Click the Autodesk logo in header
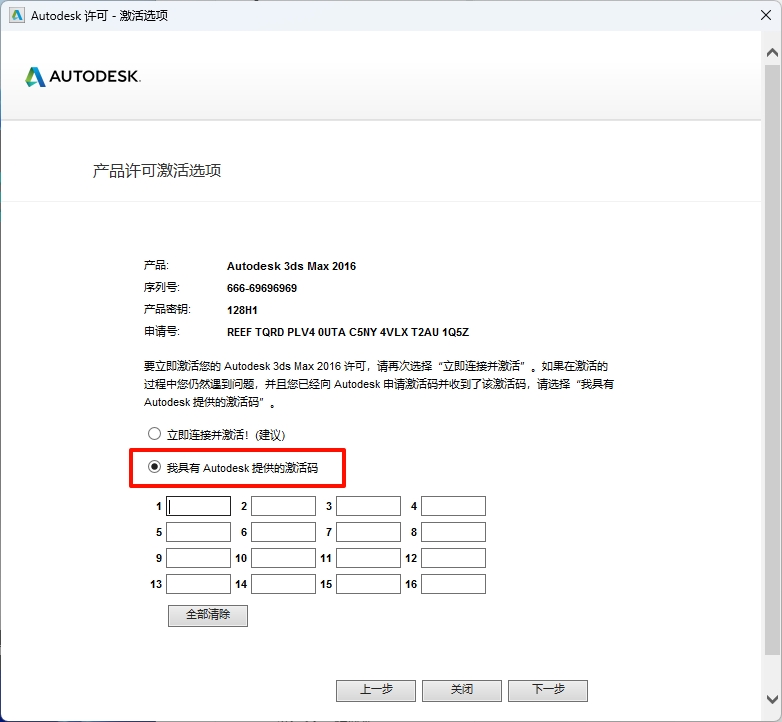The image size is (782, 722). point(82,77)
